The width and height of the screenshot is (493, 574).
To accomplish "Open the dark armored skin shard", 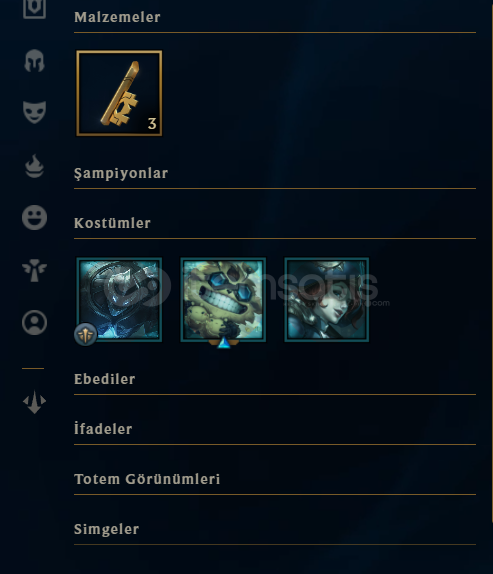I will (x=119, y=299).
